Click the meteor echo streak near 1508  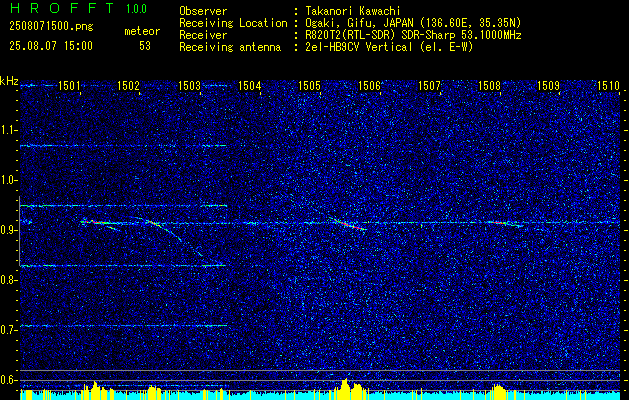pos(505,223)
